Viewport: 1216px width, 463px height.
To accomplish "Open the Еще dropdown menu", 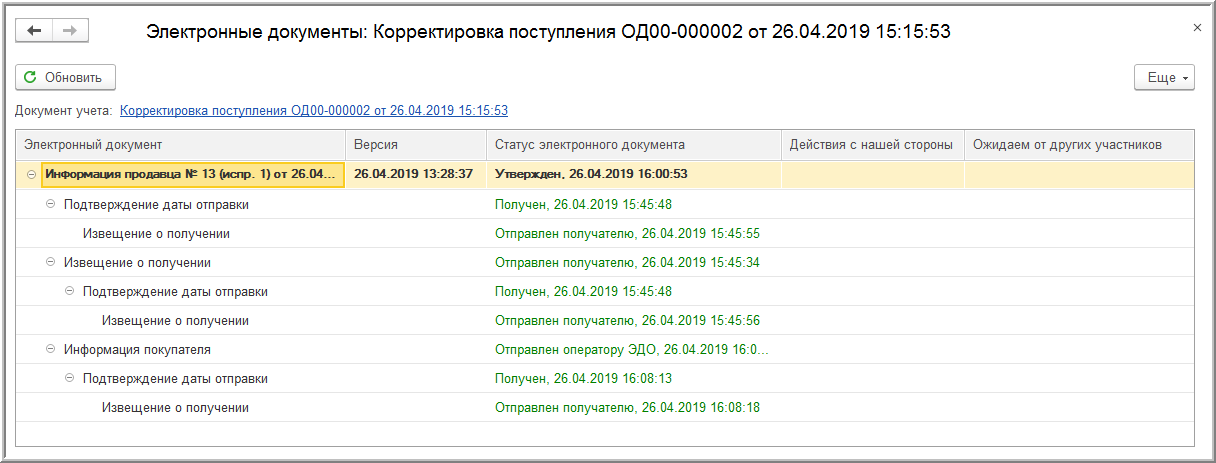I will click(x=1164, y=78).
